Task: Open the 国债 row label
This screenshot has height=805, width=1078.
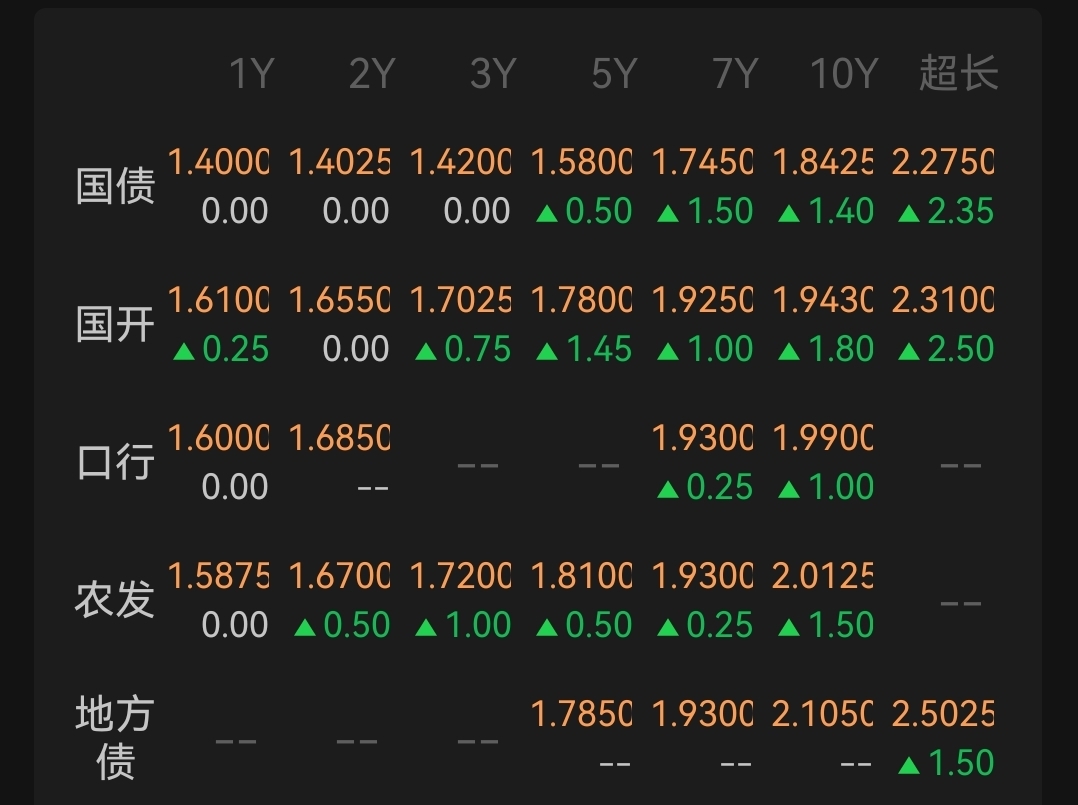Action: click(x=115, y=186)
